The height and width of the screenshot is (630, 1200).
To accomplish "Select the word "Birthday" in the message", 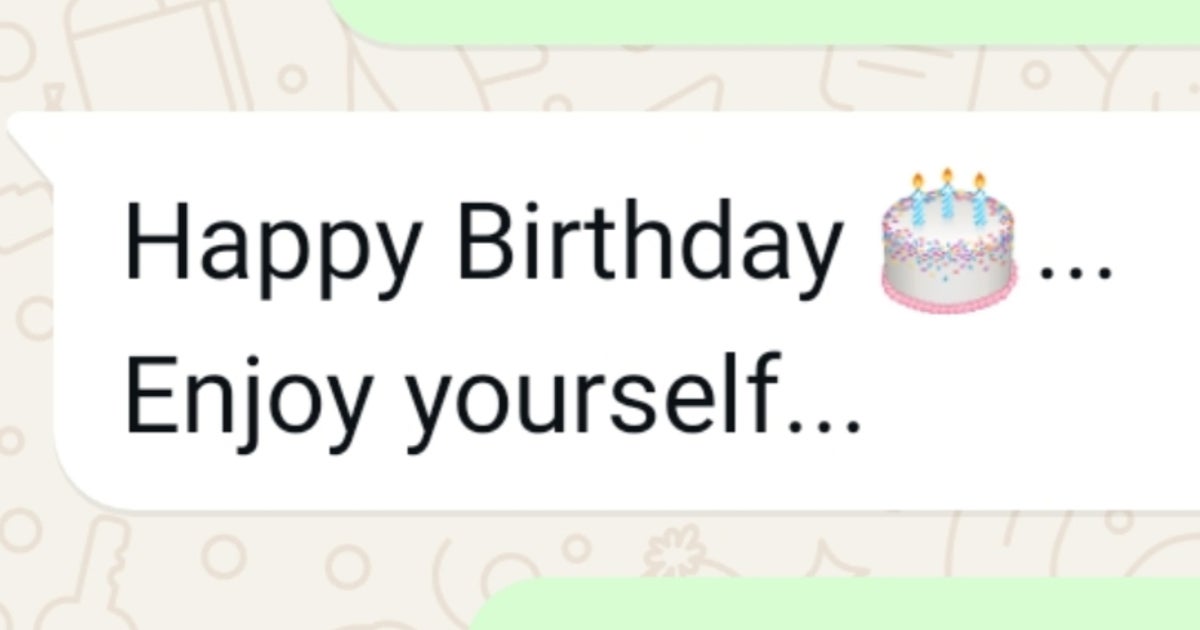I will coord(651,240).
